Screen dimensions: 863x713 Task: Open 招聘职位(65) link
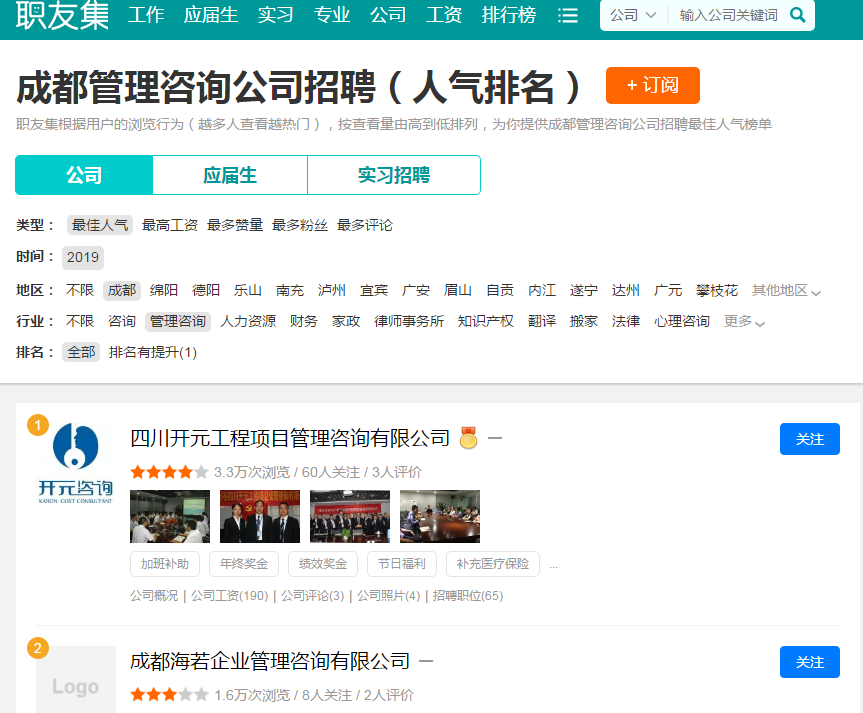pos(468,596)
